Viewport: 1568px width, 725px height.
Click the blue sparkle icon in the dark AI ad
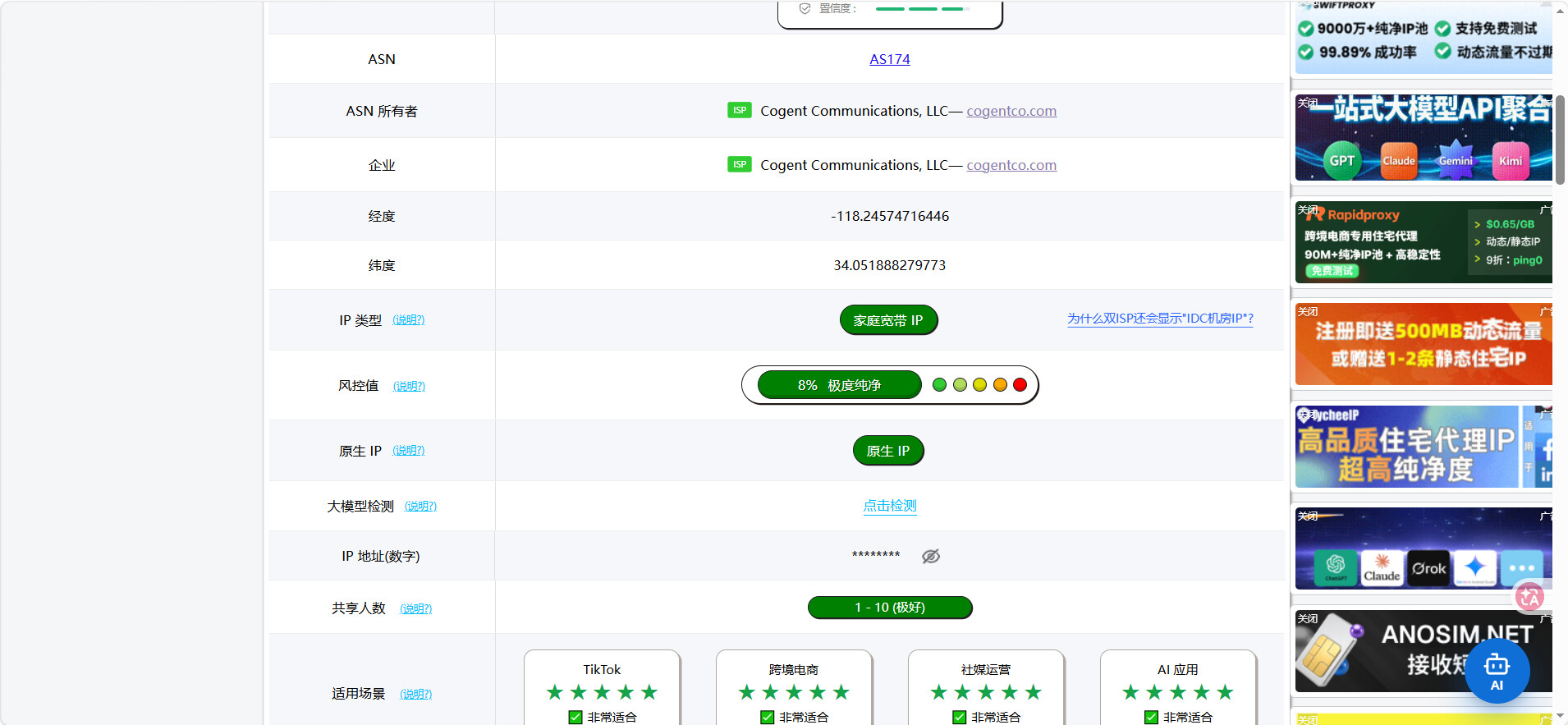point(1475,567)
